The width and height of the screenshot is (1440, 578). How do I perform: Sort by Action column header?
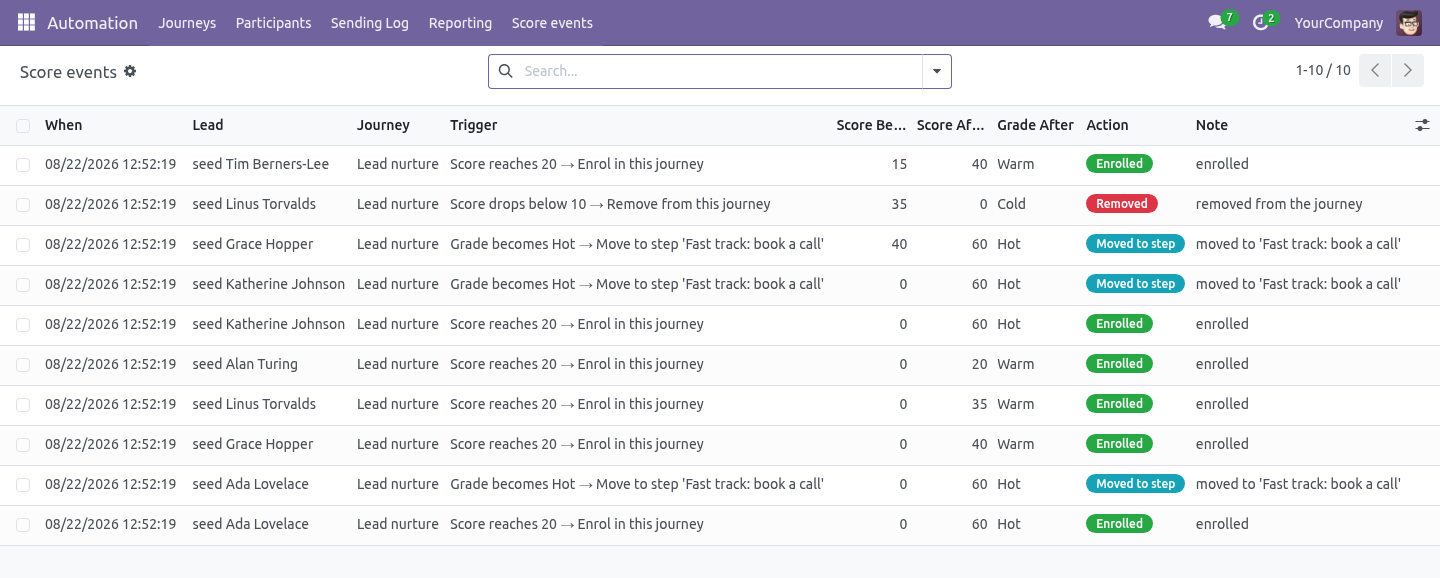[x=1107, y=125]
